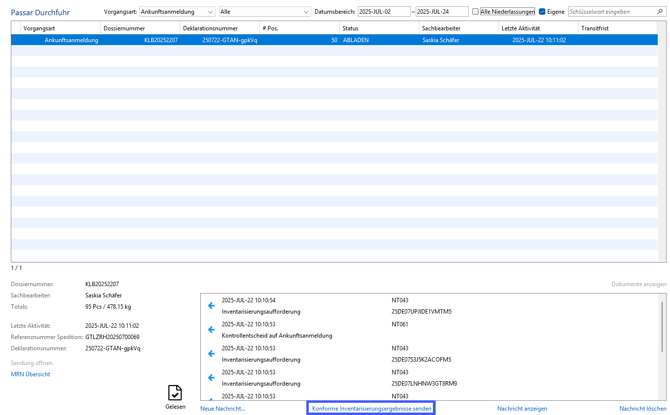This screenshot has width=670, height=415.
Task: Toggle the Alle Niederlassungen checkbox
Action: [x=475, y=12]
